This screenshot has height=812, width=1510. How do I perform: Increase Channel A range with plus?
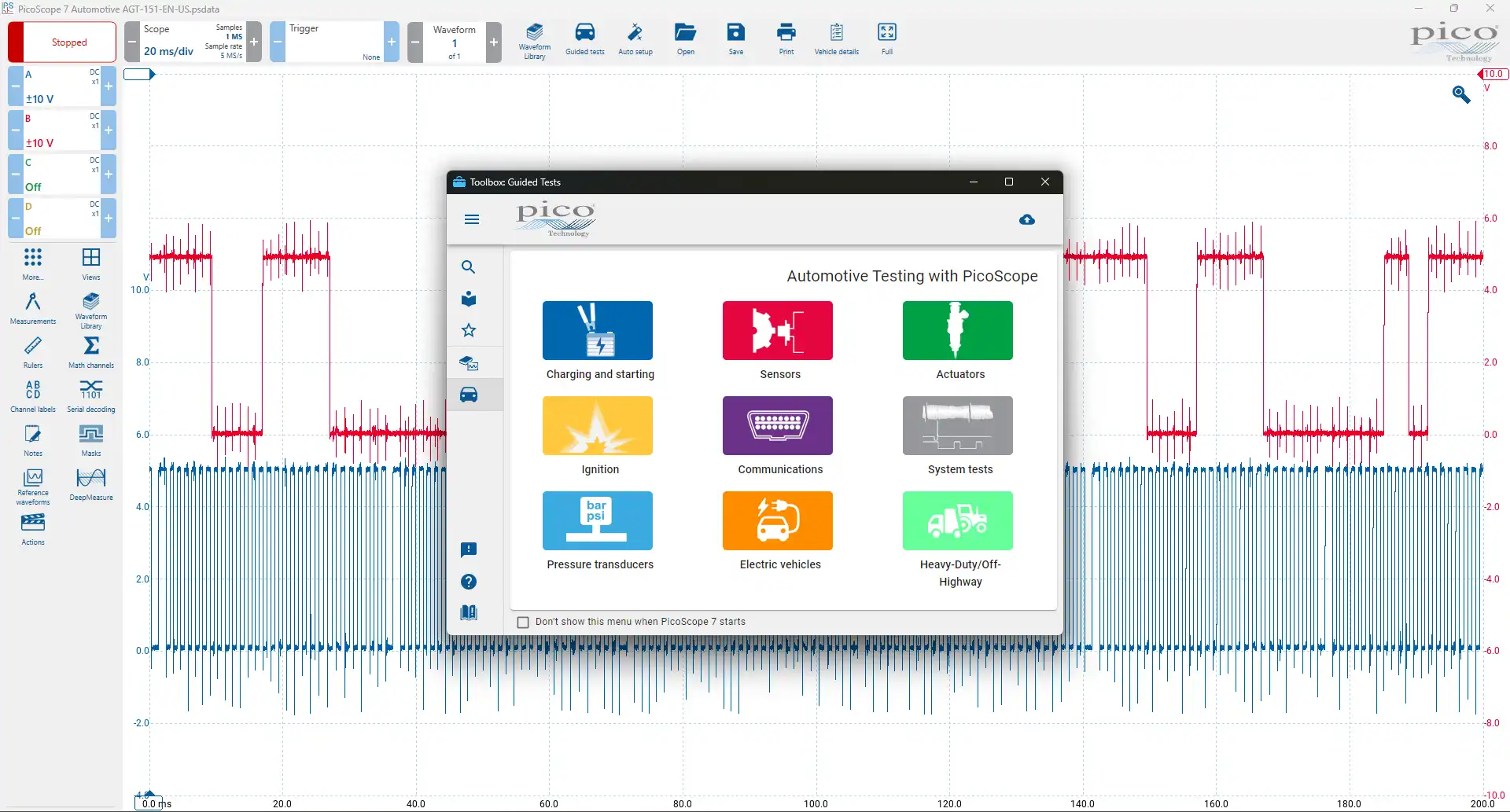109,86
